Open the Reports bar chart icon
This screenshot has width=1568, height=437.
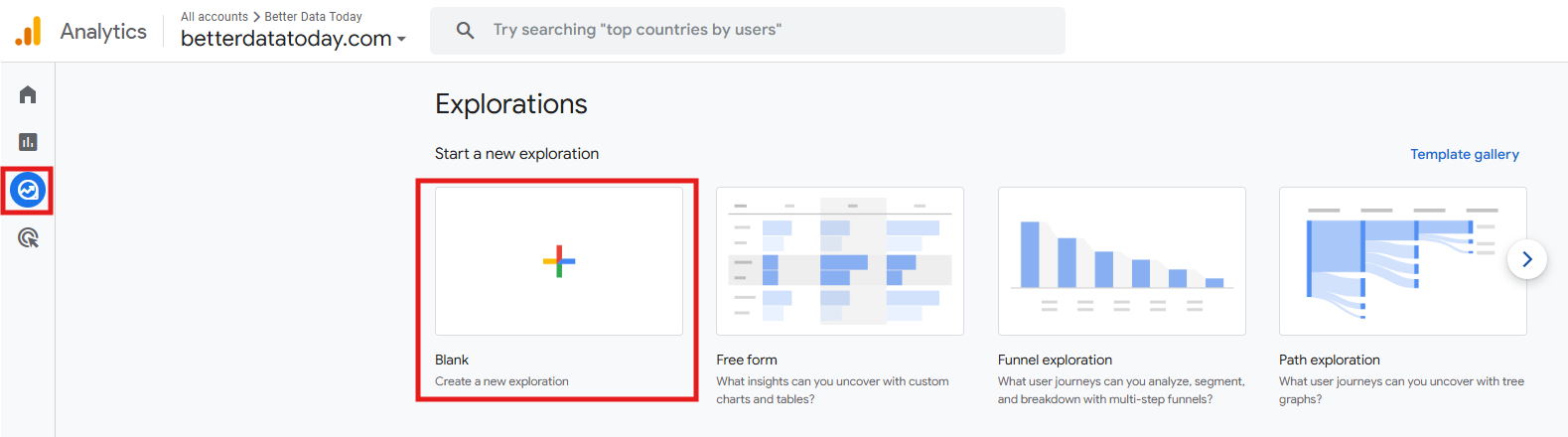pyautogui.click(x=28, y=142)
